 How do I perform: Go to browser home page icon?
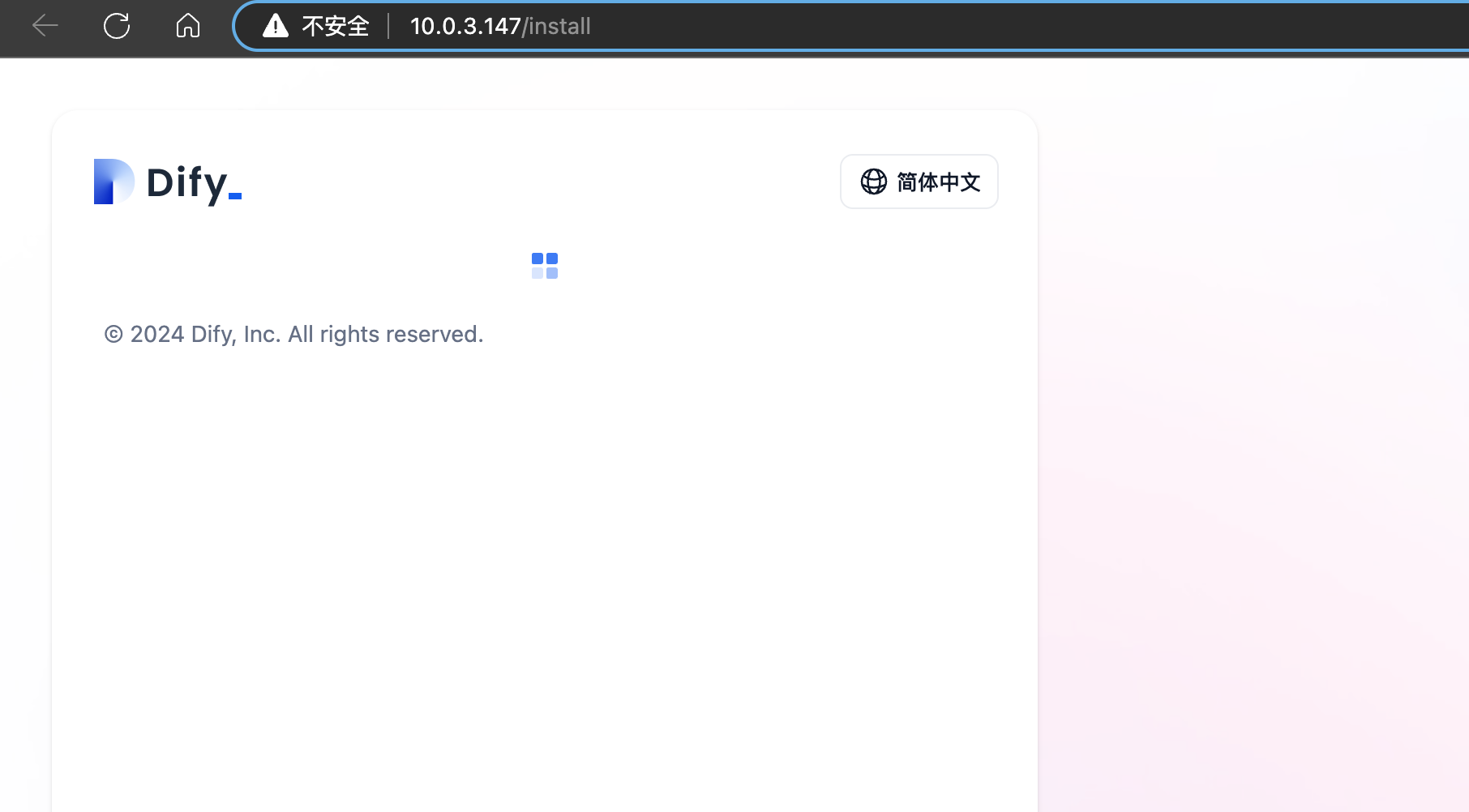[x=188, y=26]
